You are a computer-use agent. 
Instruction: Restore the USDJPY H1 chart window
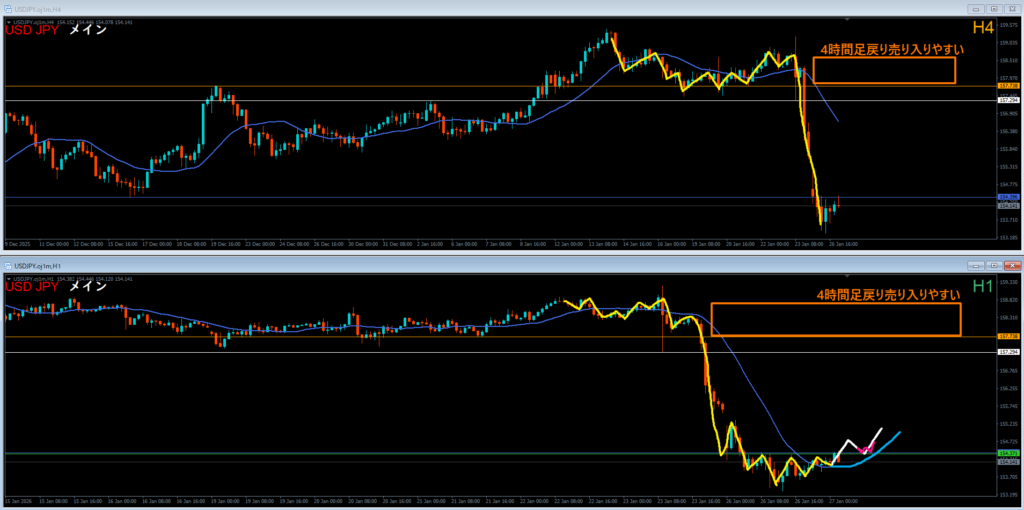pyautogui.click(x=994, y=266)
